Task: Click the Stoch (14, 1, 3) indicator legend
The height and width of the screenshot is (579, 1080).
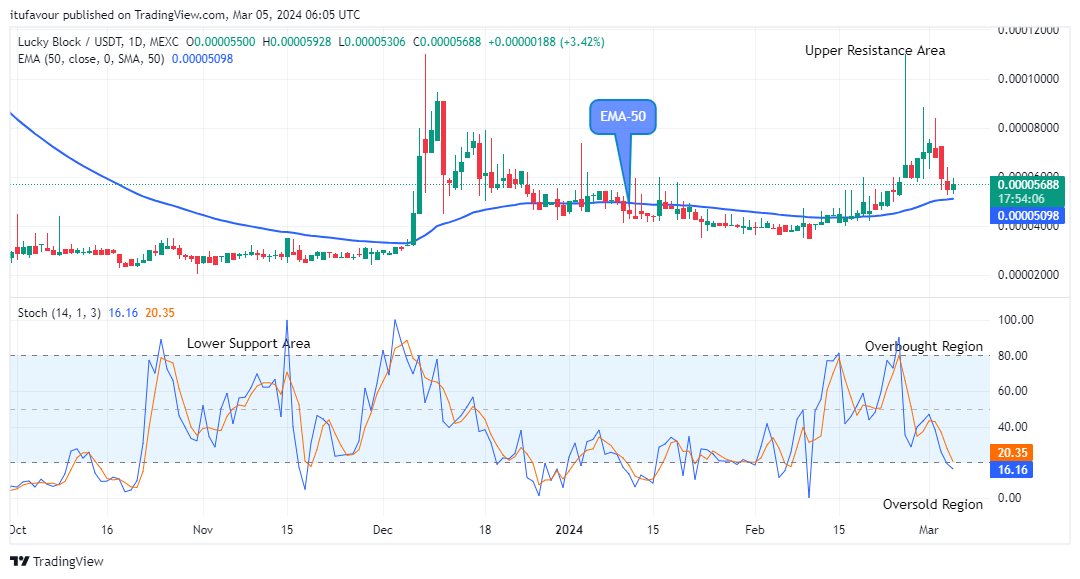Action: pyautogui.click(x=59, y=313)
